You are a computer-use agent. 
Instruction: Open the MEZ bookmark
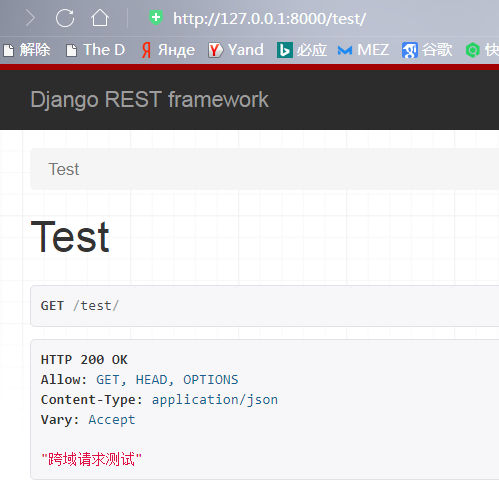(363, 50)
